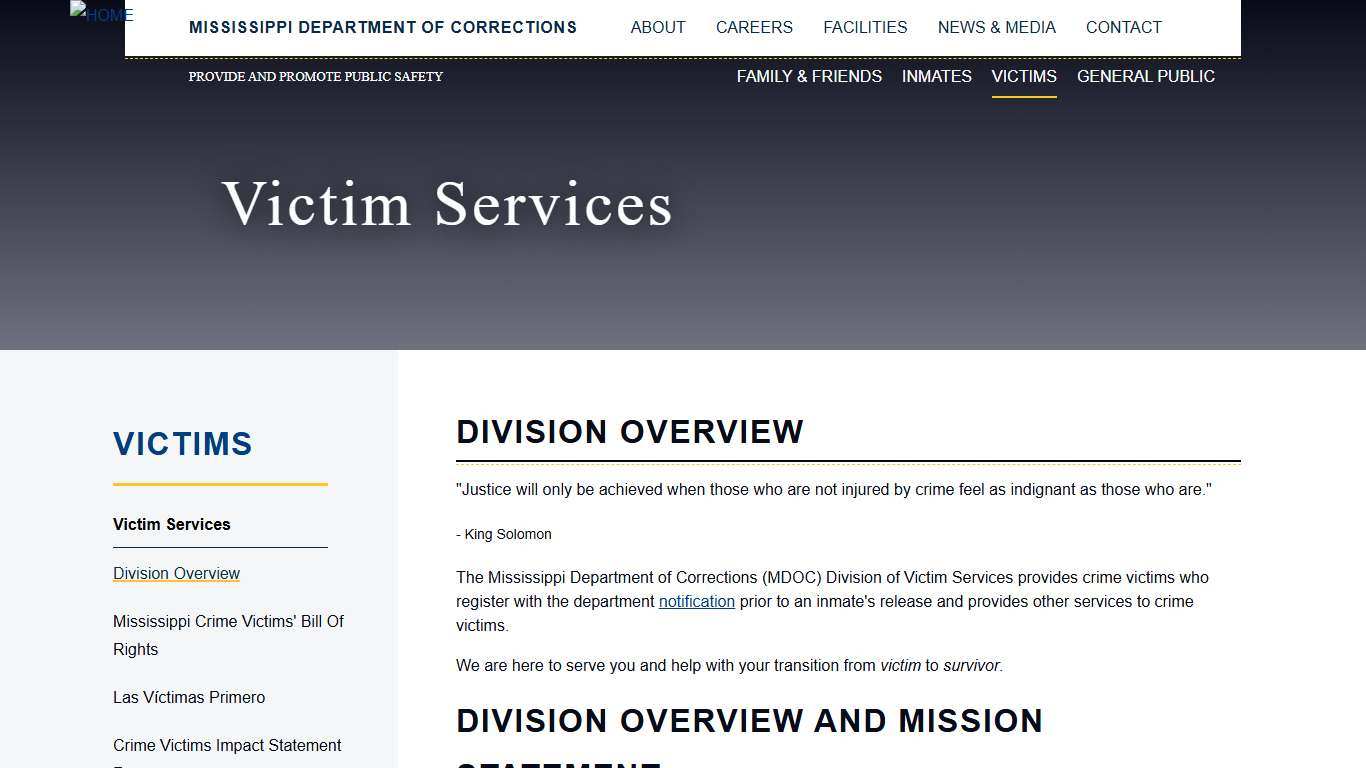Click the HOME logo image link
Viewport: 1366px width, 768px height.
(x=100, y=14)
